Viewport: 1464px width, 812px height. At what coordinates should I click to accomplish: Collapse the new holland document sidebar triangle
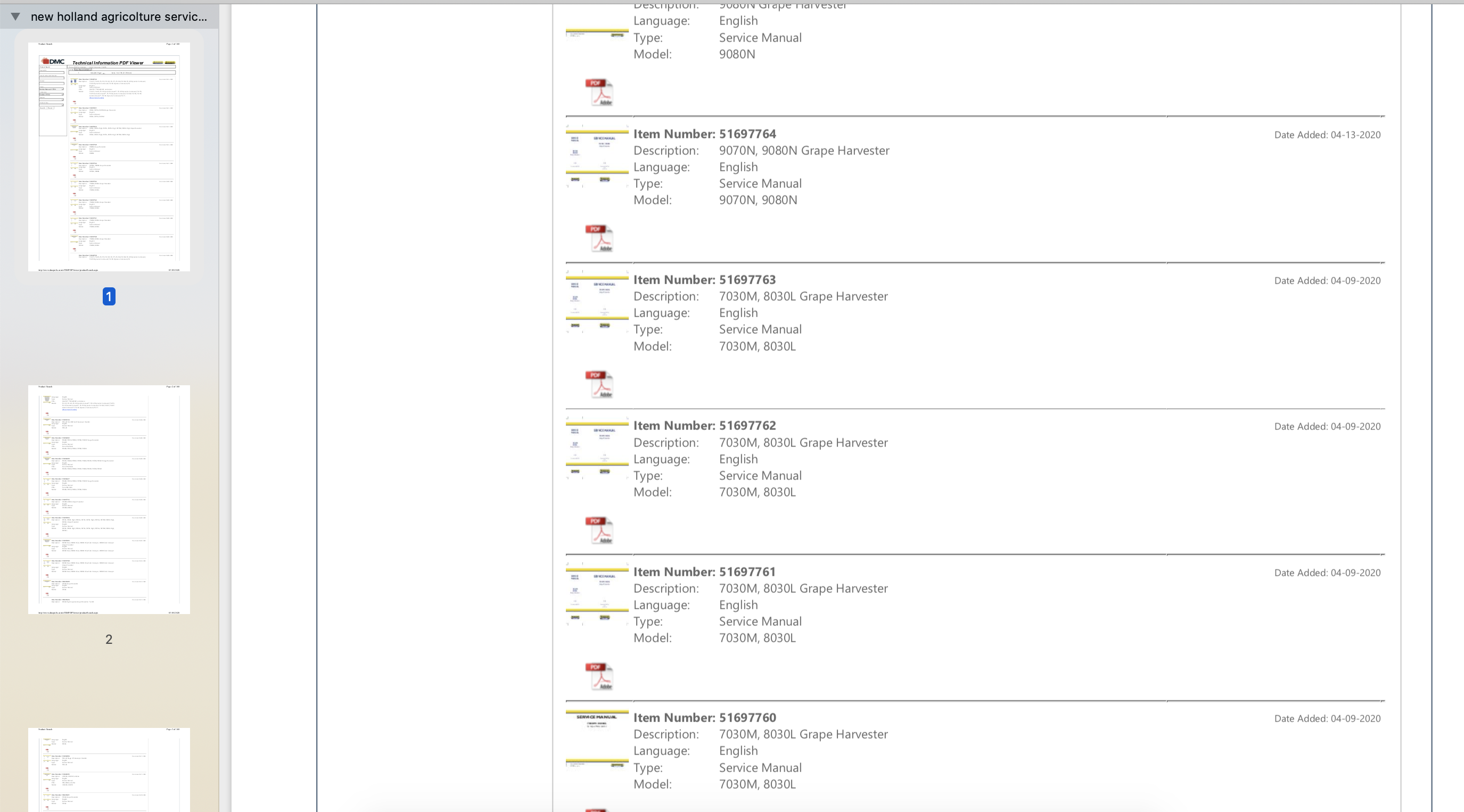point(15,16)
